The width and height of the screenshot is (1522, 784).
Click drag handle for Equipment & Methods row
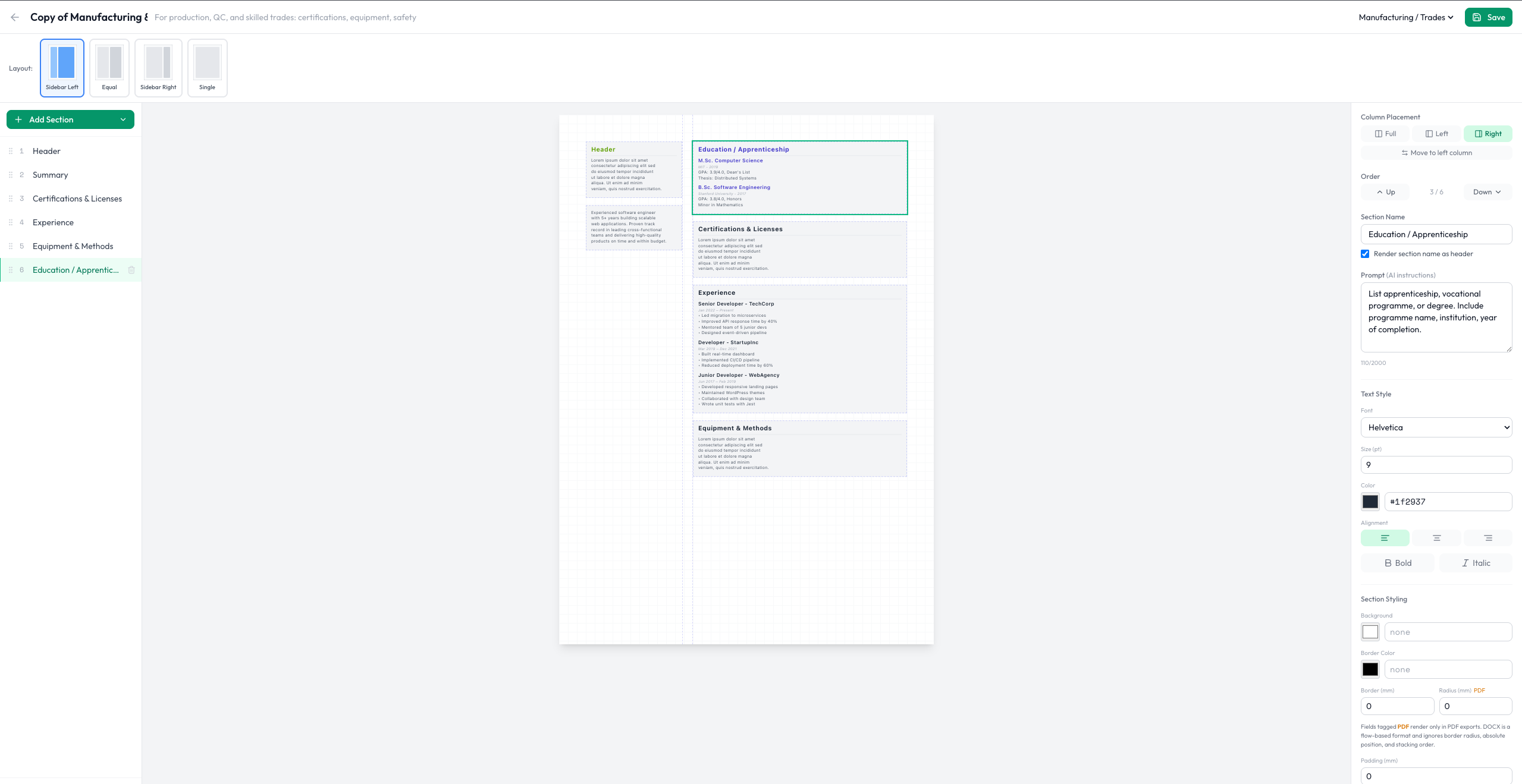click(10, 246)
